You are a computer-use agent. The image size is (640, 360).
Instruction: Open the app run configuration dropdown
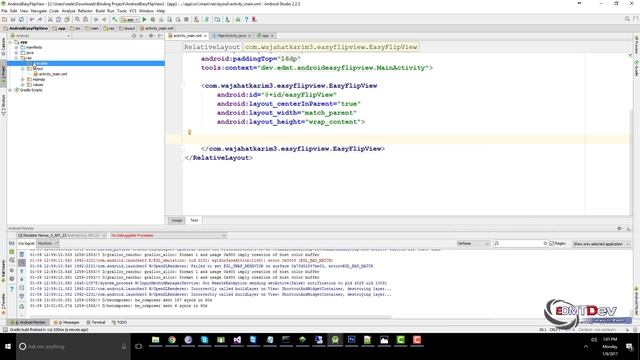(x=129, y=20)
